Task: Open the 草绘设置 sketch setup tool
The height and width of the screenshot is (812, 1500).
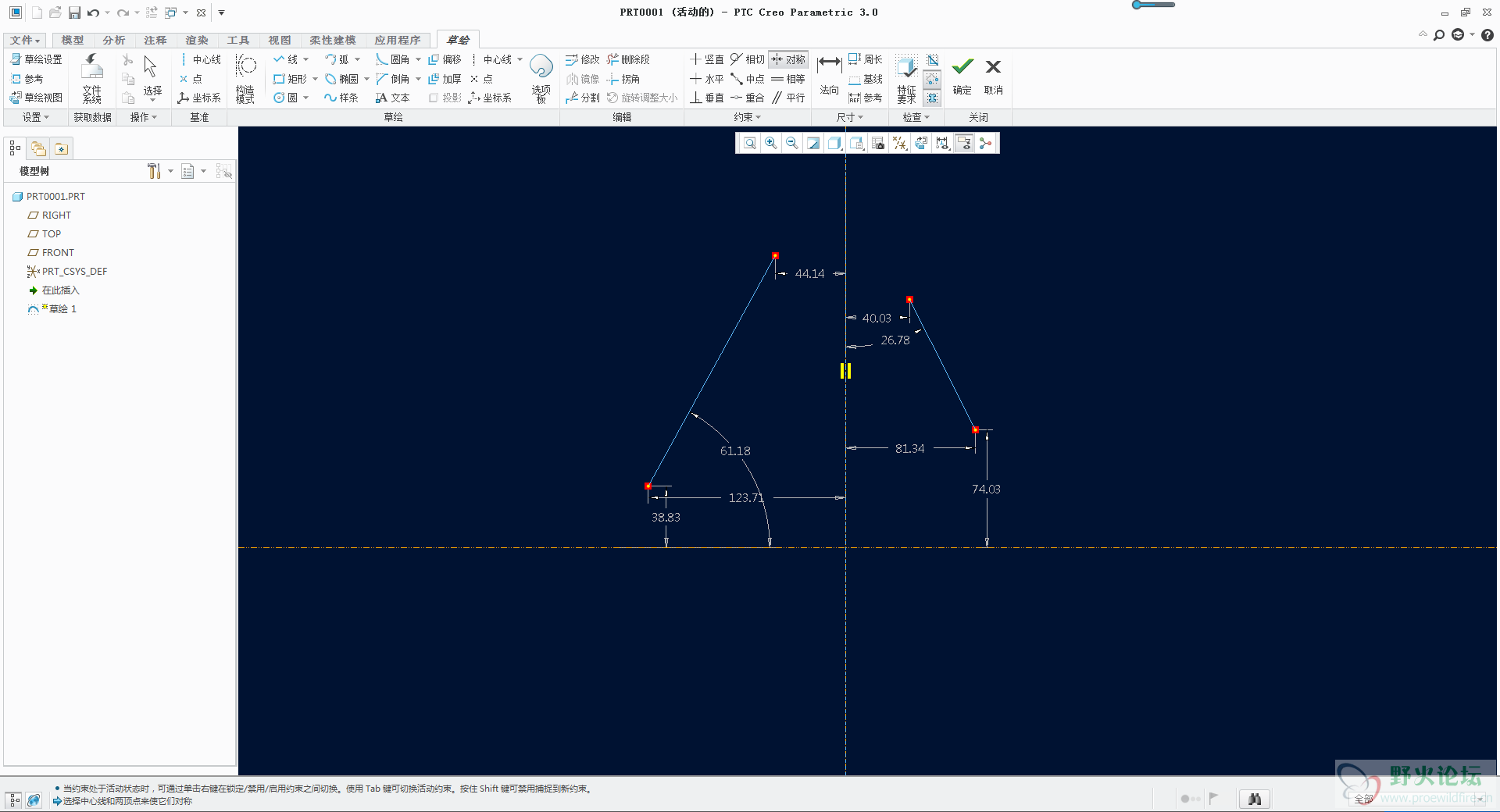Action: pyautogui.click(x=36, y=59)
